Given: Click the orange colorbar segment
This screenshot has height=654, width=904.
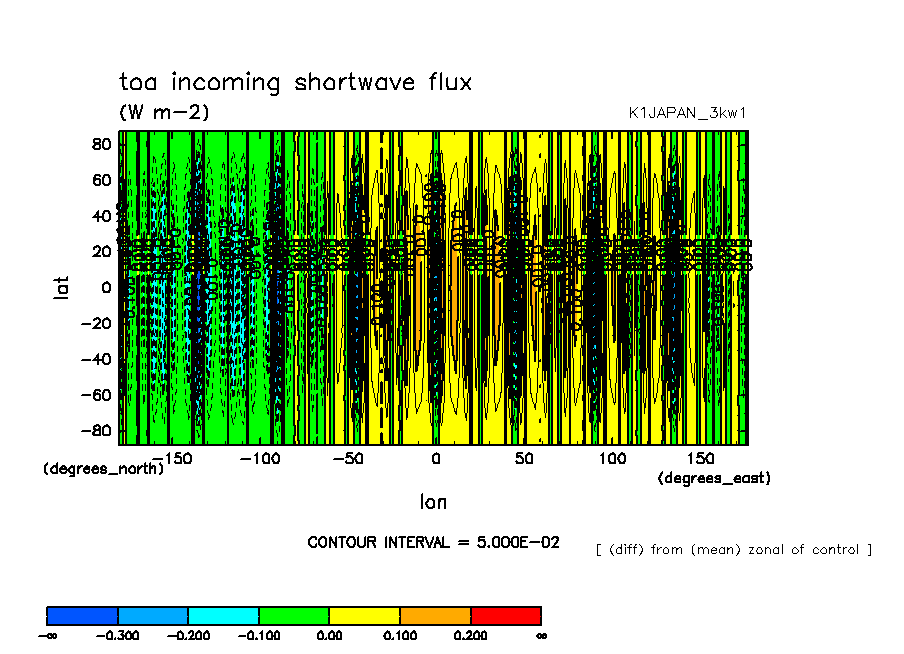Looking at the screenshot, I should [x=435, y=615].
